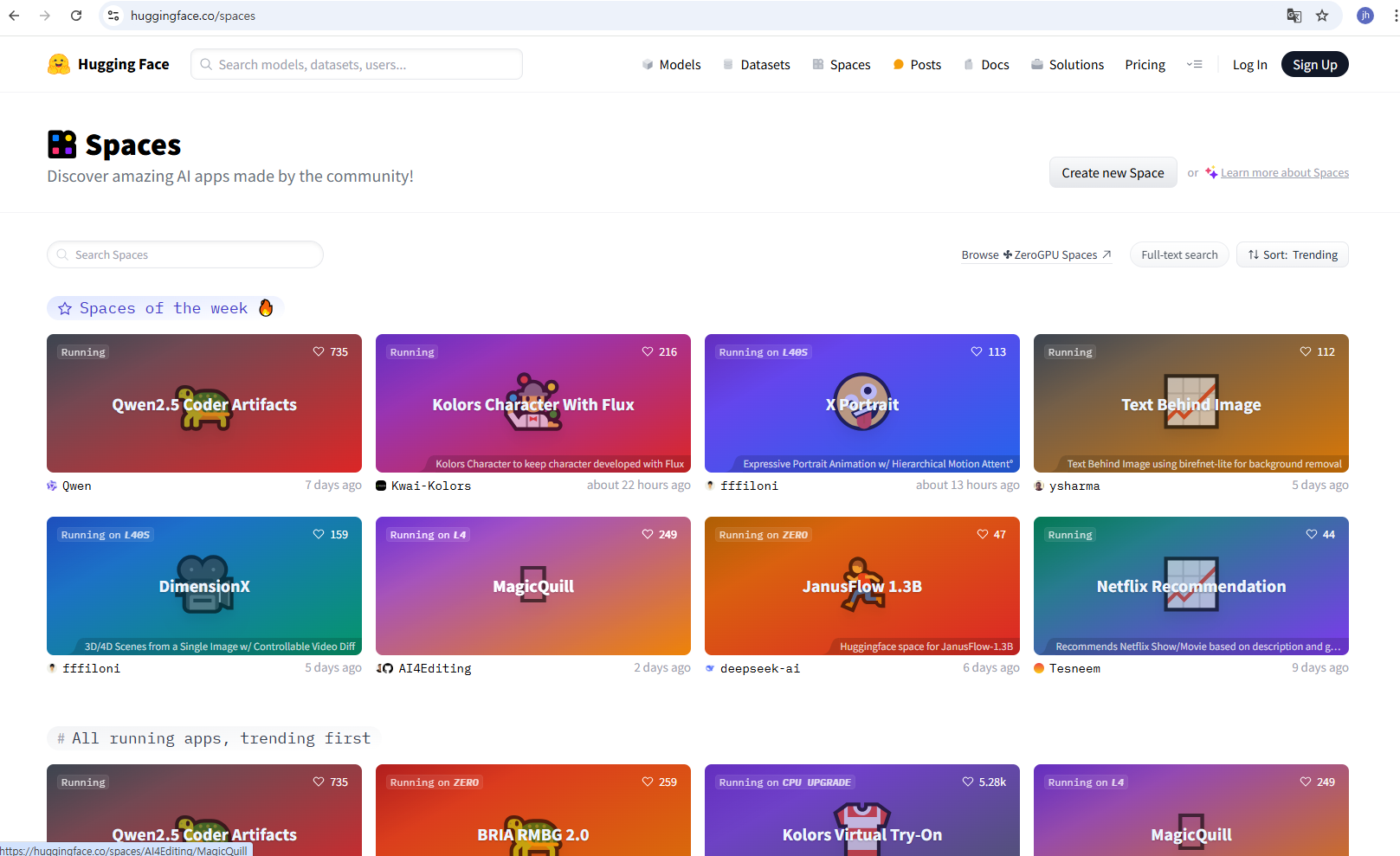The image size is (1400, 856).
Task: Open the JanusFlow 1.3B space card
Action: [x=862, y=586]
